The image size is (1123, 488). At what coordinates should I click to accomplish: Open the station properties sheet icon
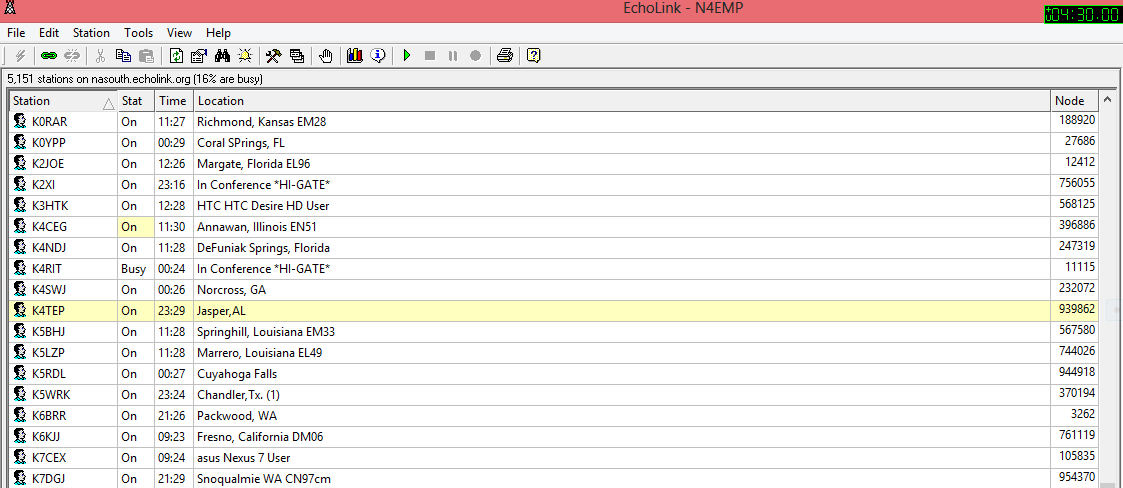(x=198, y=55)
